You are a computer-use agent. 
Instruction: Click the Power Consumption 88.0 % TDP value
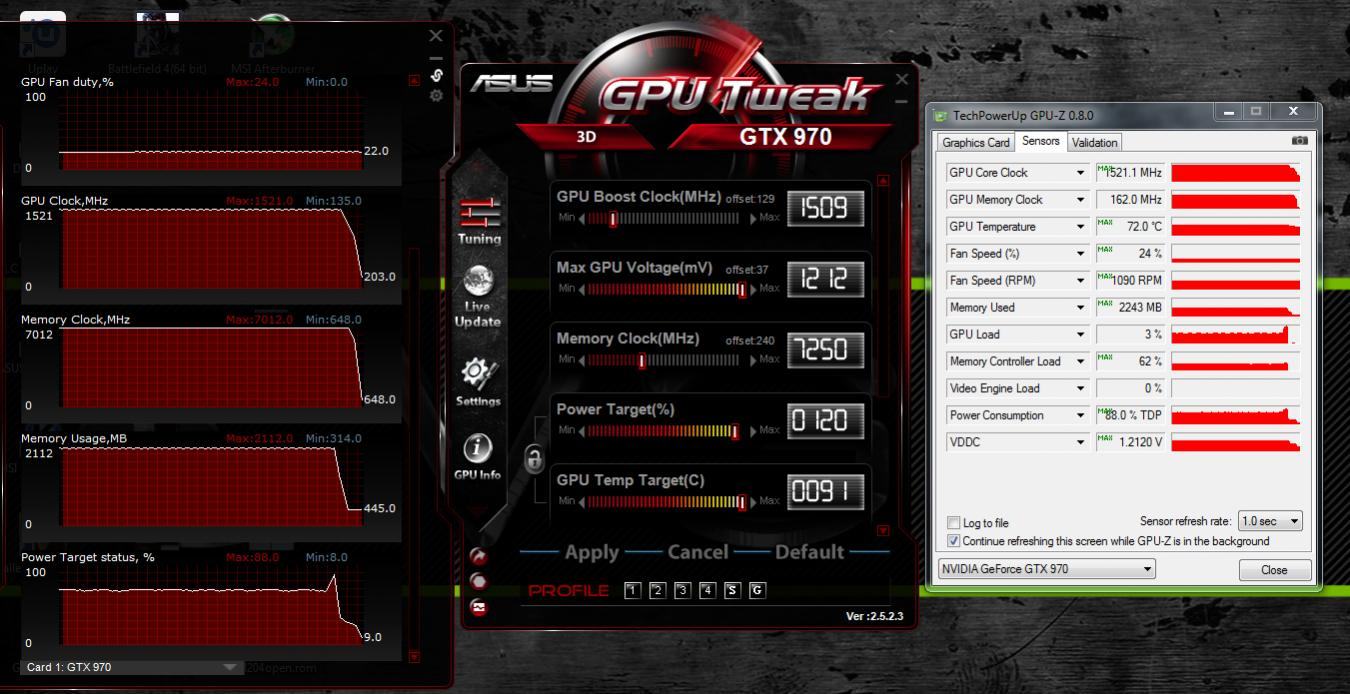pyautogui.click(x=1131, y=415)
